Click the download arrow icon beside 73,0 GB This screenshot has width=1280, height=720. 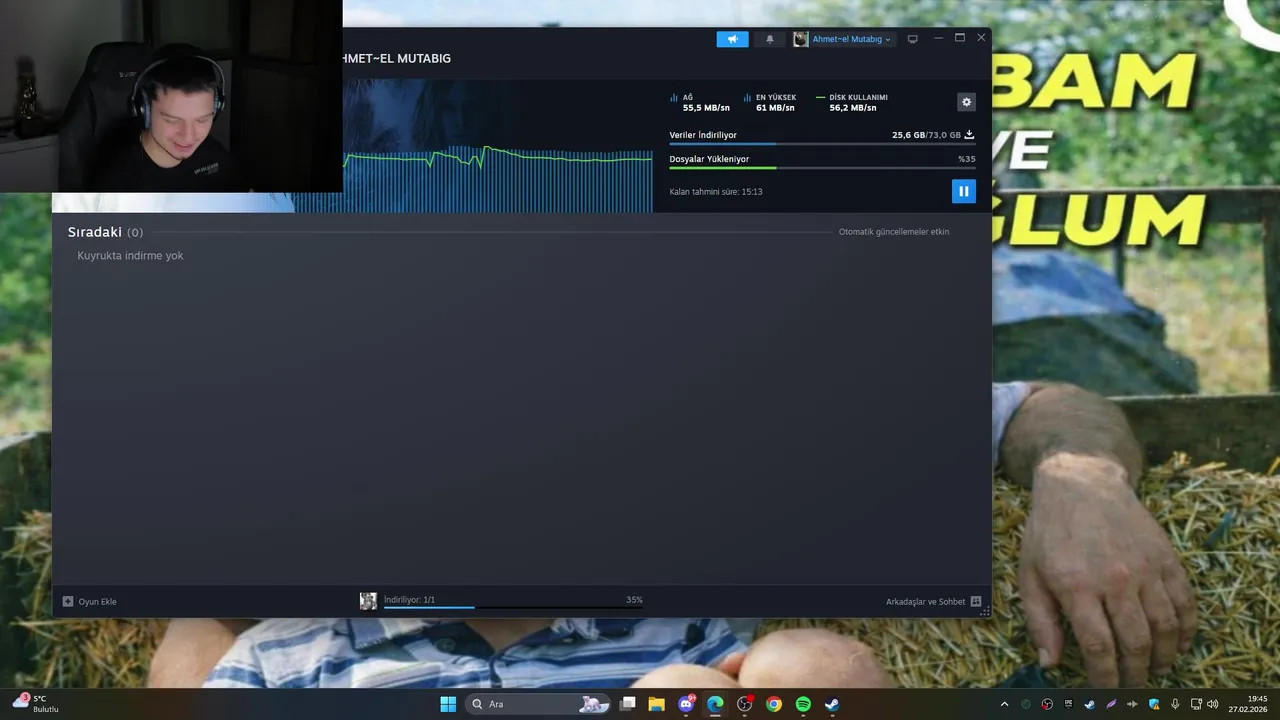click(969, 134)
